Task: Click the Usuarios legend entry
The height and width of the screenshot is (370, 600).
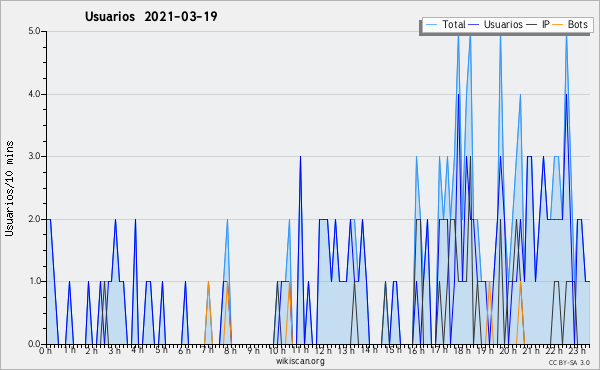Action: (496, 24)
